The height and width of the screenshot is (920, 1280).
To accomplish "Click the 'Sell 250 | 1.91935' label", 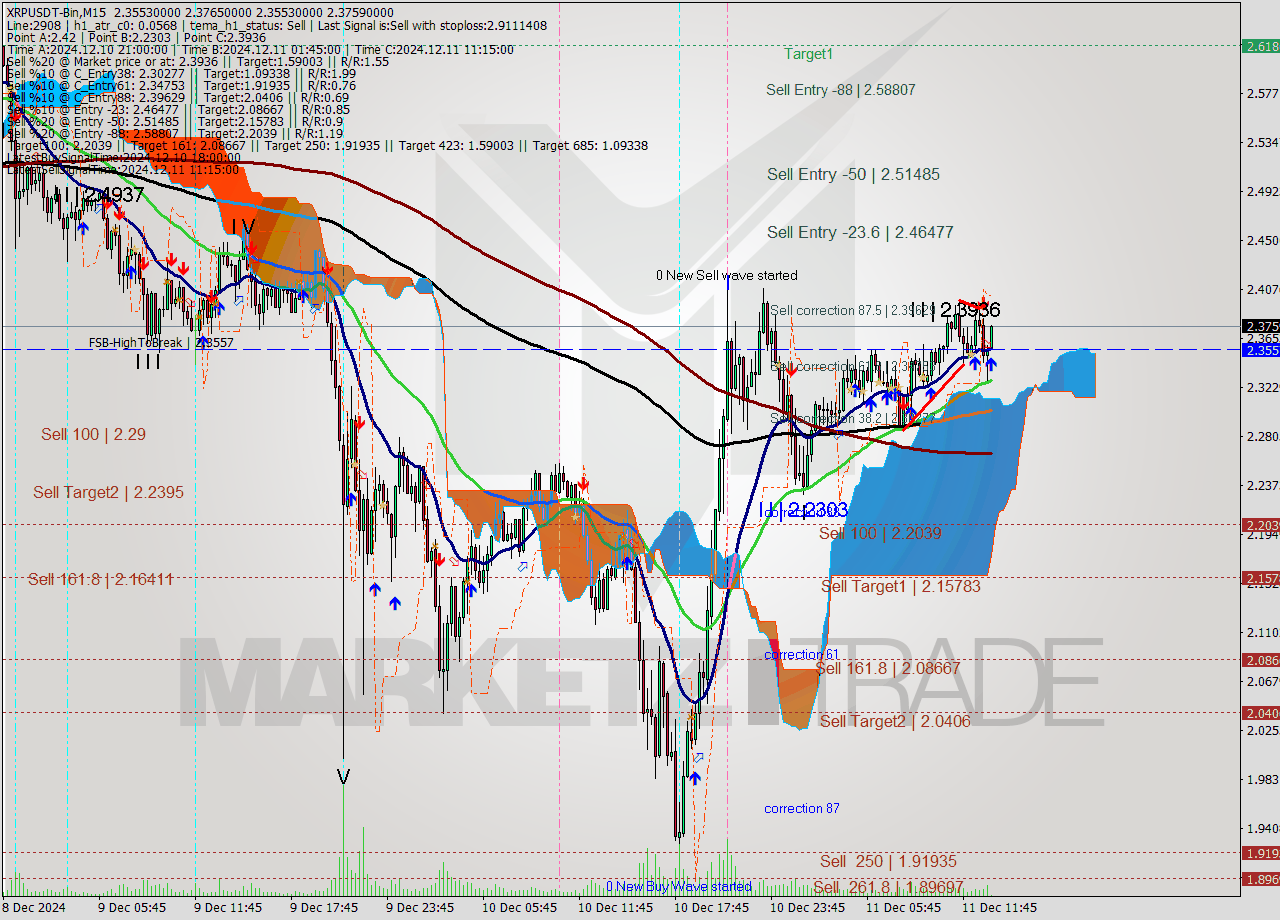I will pos(888,862).
